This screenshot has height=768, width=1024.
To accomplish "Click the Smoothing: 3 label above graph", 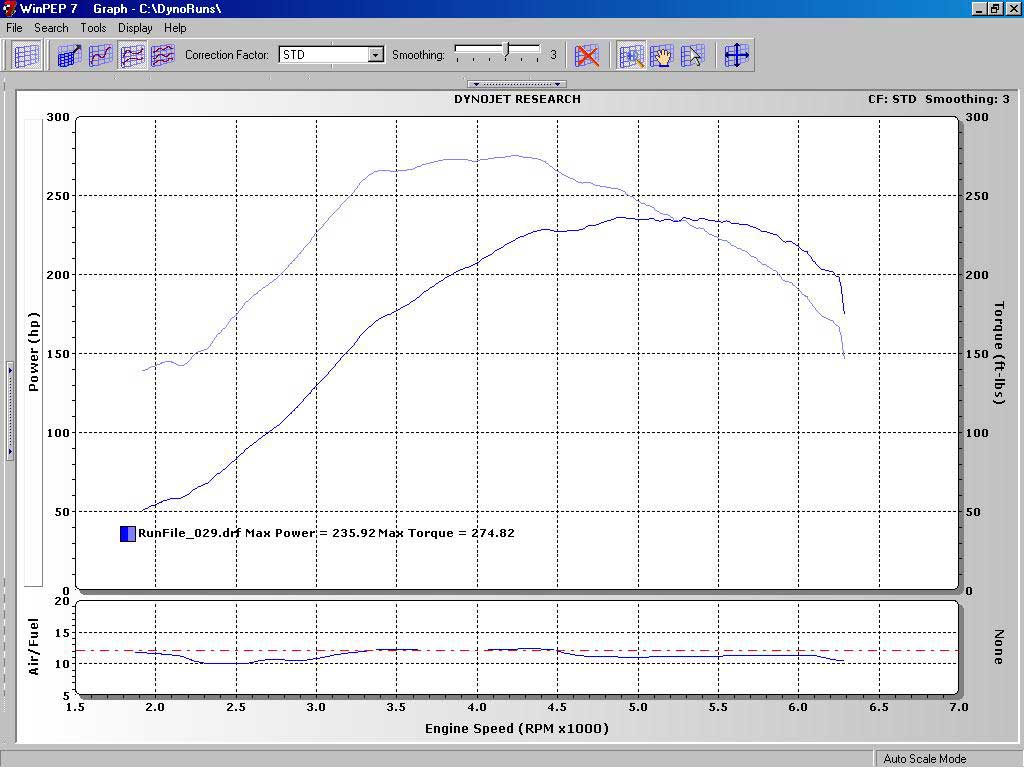I will pyautogui.click(x=967, y=99).
